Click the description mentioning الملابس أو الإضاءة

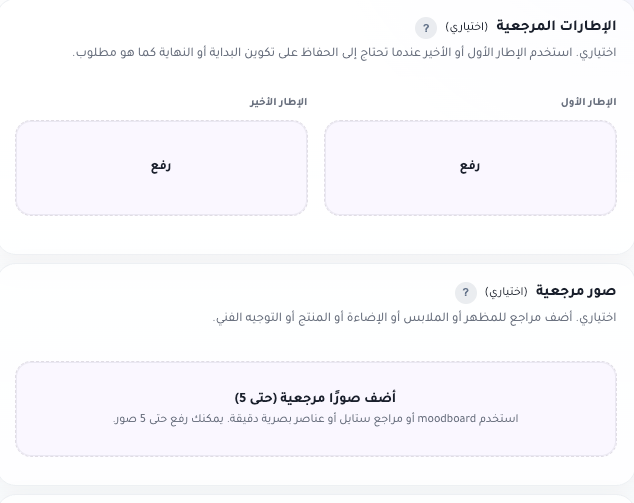[x=414, y=318]
